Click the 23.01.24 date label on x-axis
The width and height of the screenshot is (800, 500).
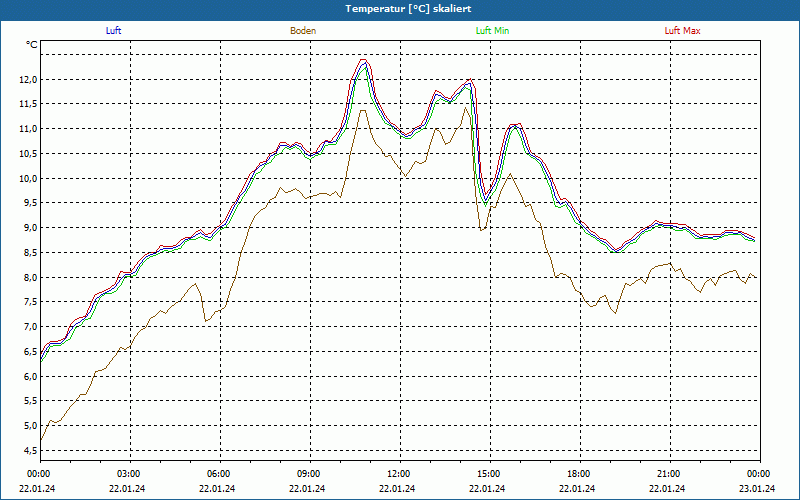757,488
